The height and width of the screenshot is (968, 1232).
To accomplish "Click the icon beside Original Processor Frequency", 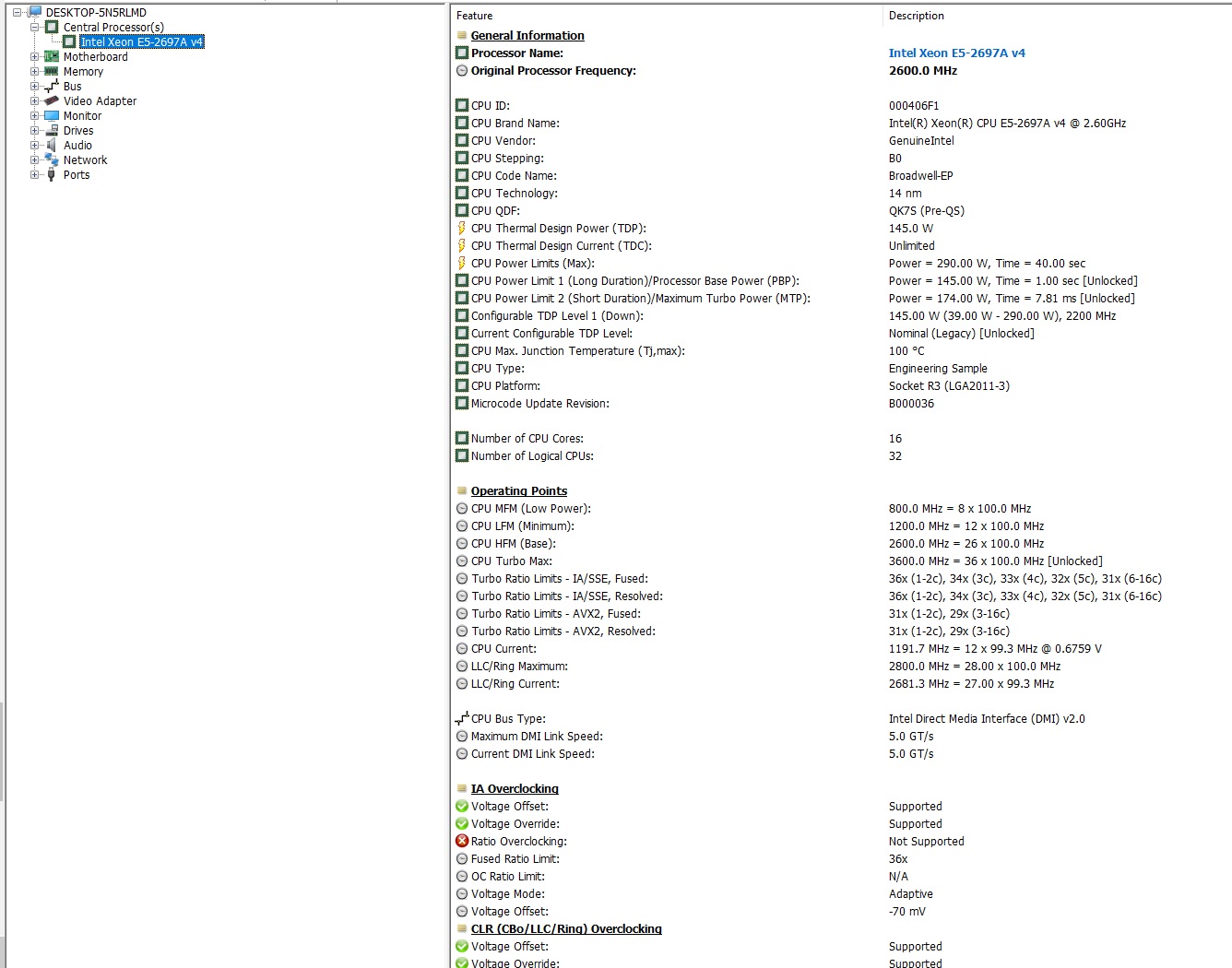I will (462, 71).
